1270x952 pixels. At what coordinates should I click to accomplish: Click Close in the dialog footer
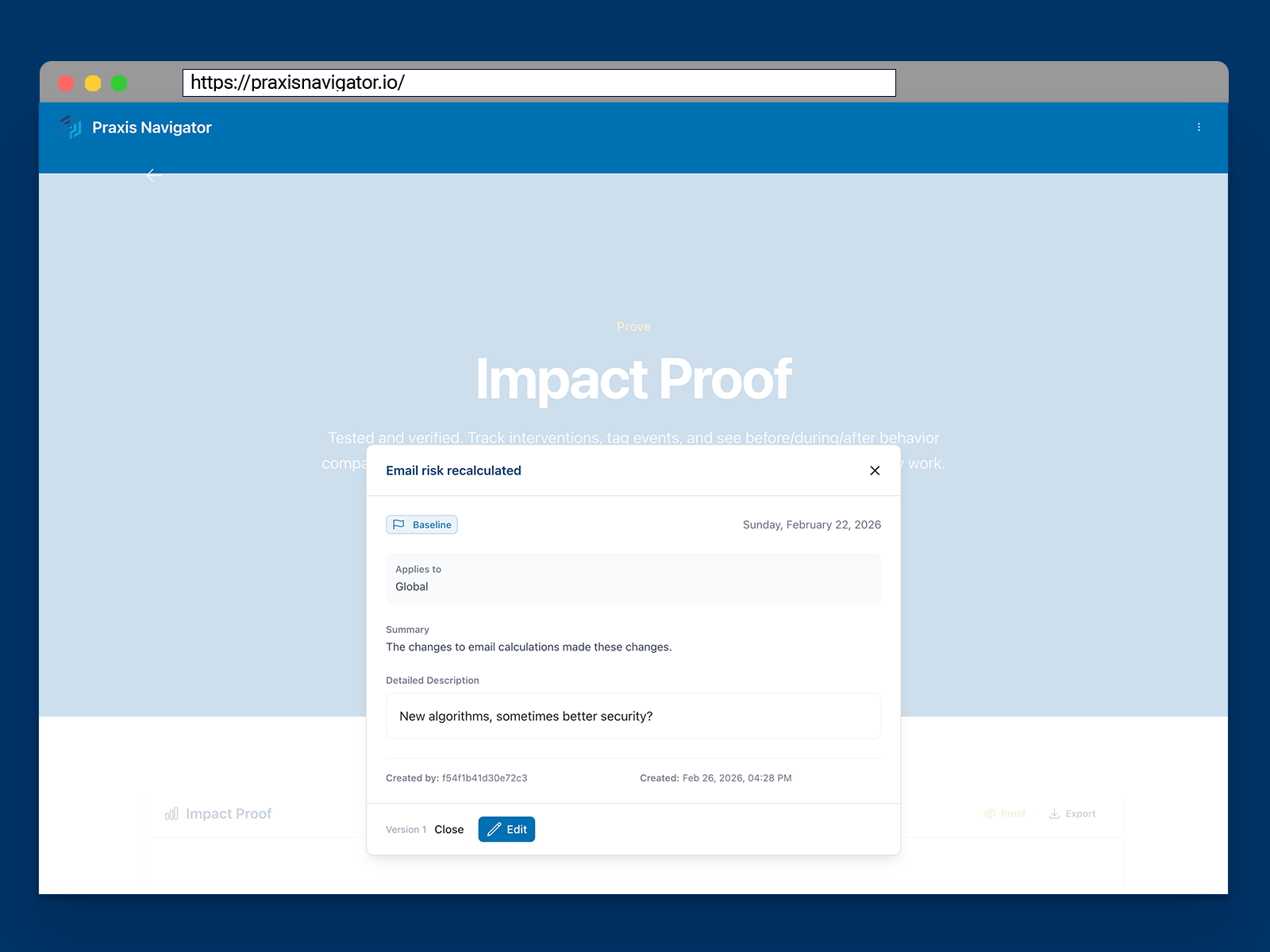coord(448,829)
